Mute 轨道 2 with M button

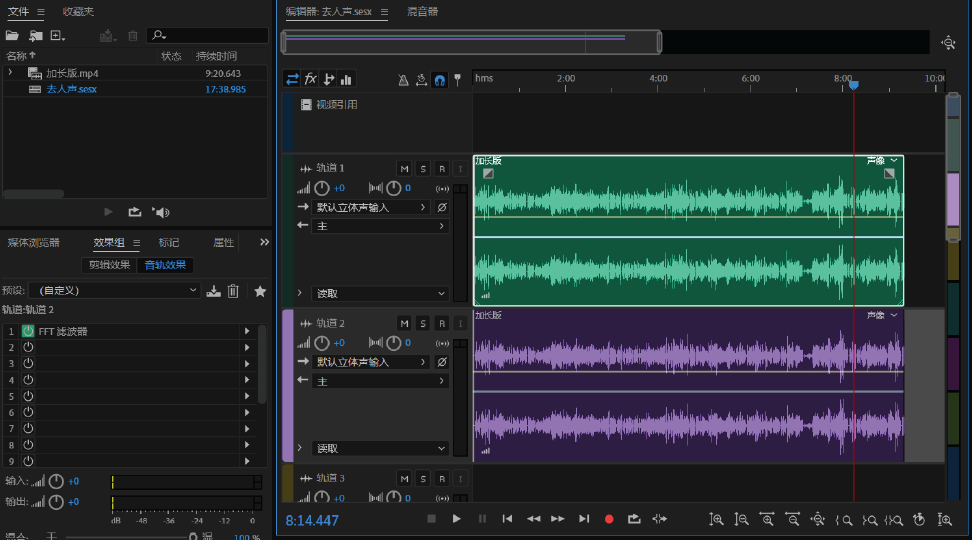404,324
